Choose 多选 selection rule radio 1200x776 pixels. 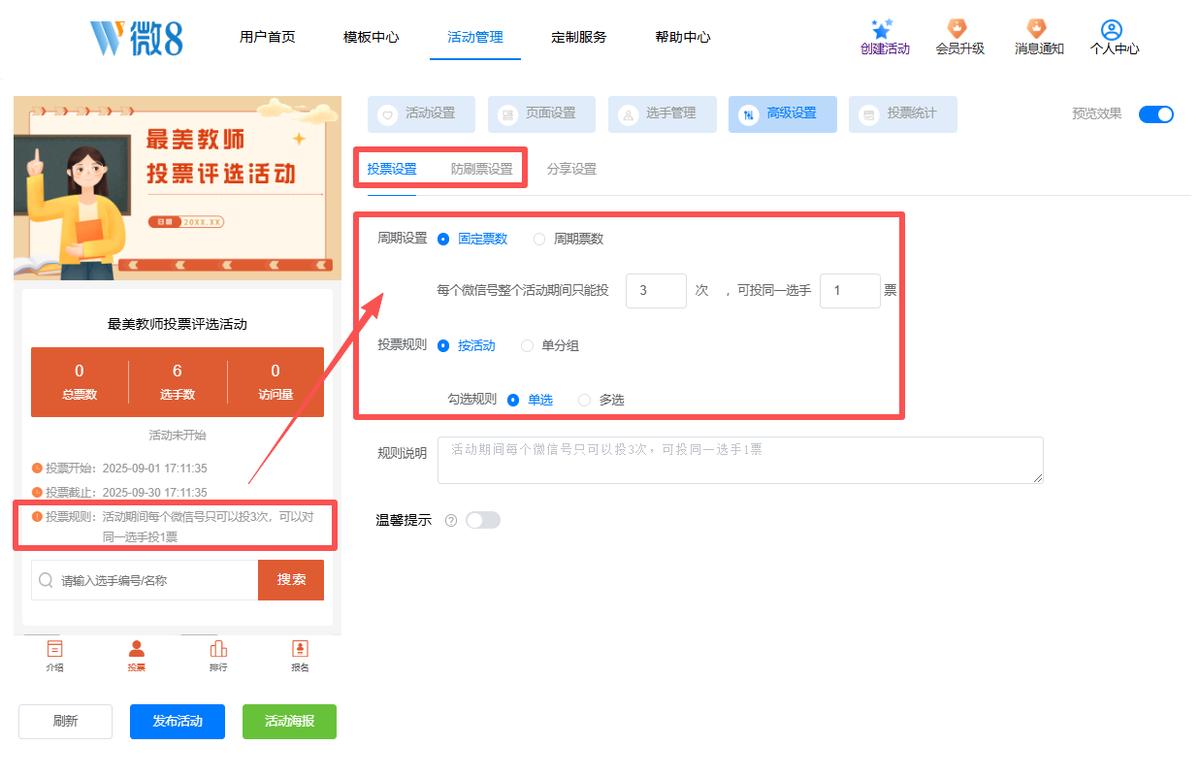(585, 400)
